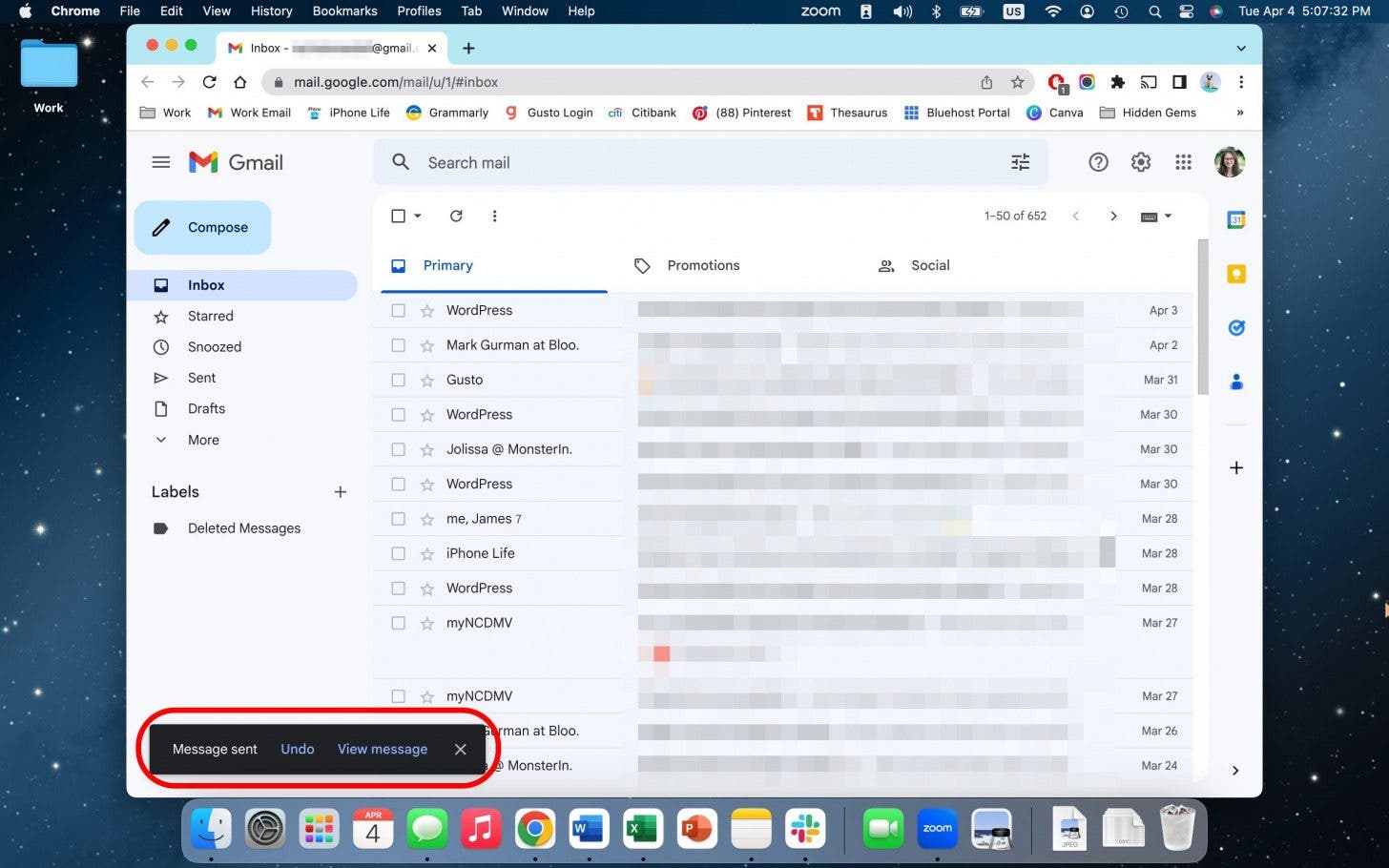Expand the More section in sidebar
Image resolution: width=1389 pixels, height=868 pixels.
(202, 440)
